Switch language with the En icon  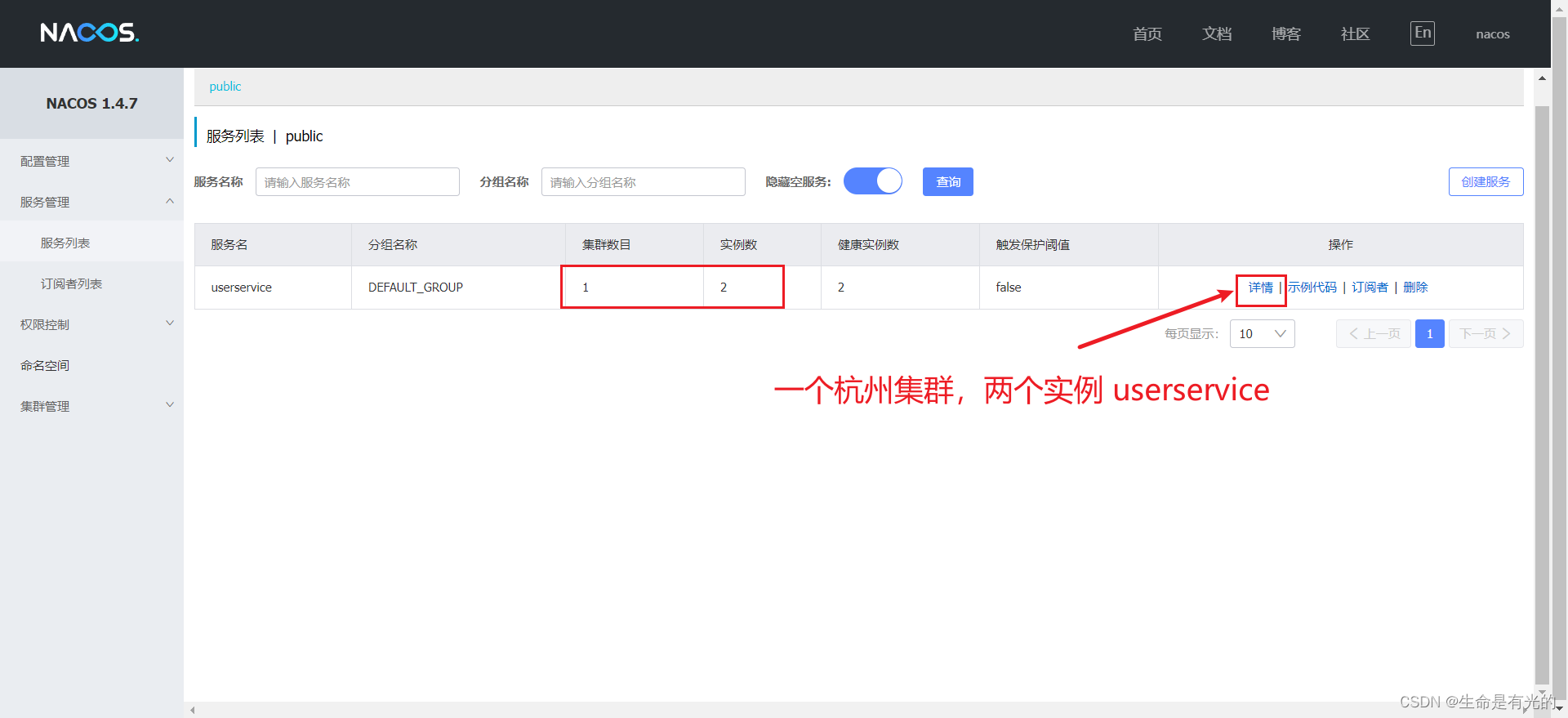click(x=1423, y=33)
